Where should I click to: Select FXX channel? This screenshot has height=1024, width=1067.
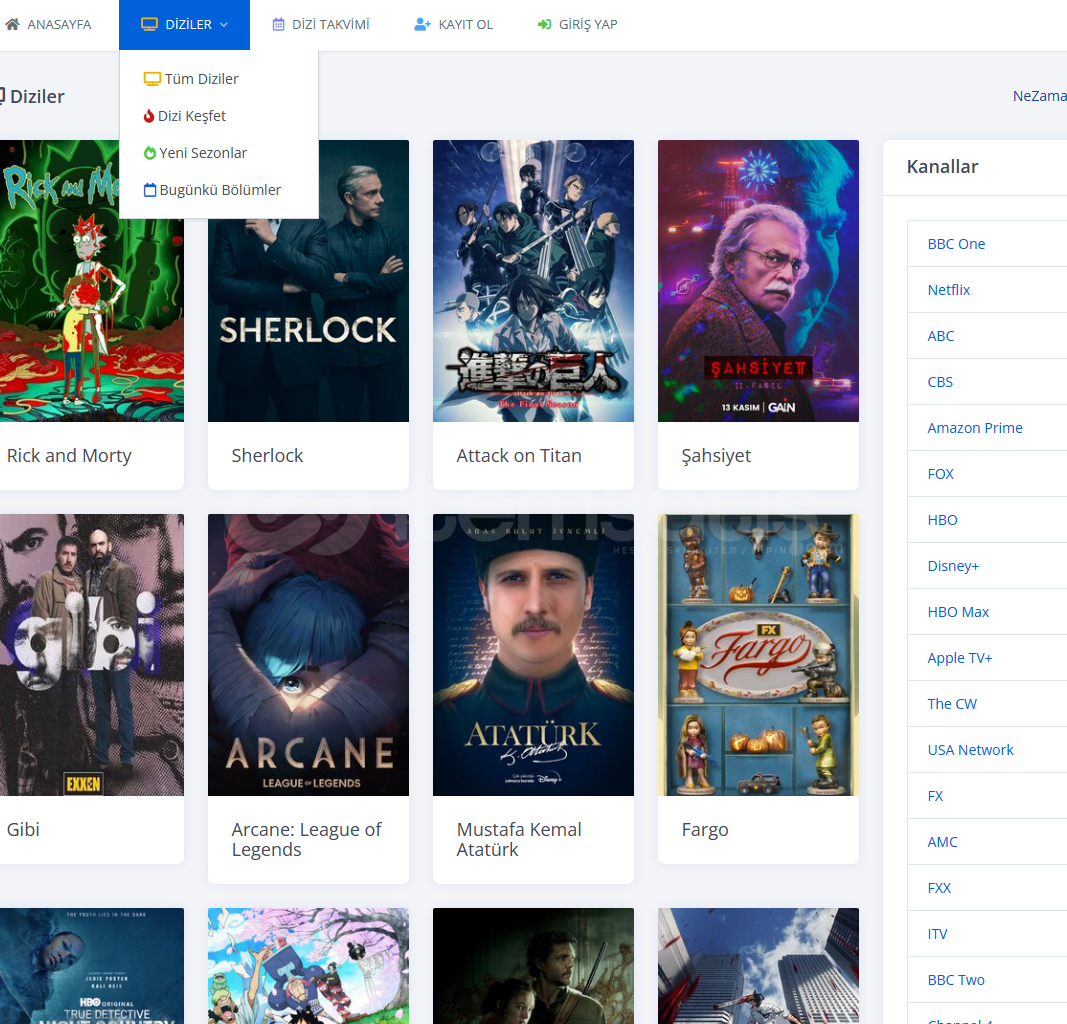tap(939, 889)
